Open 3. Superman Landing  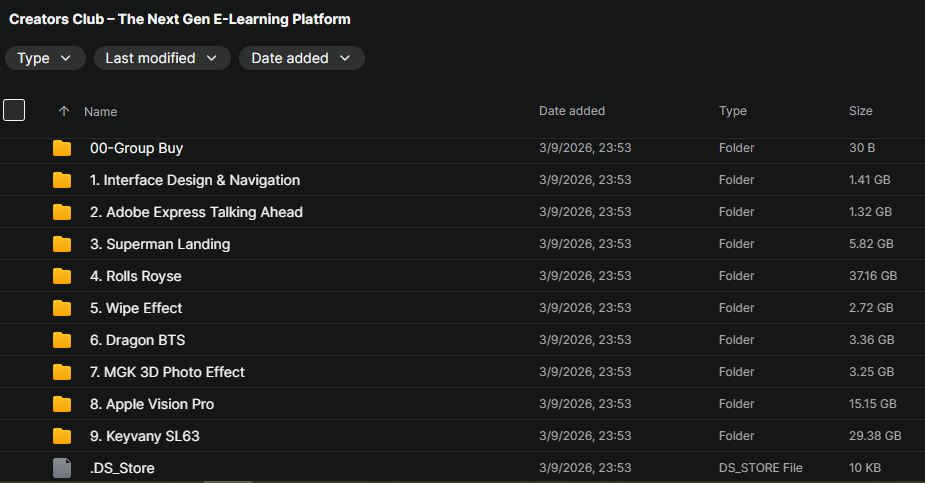[x=160, y=244]
